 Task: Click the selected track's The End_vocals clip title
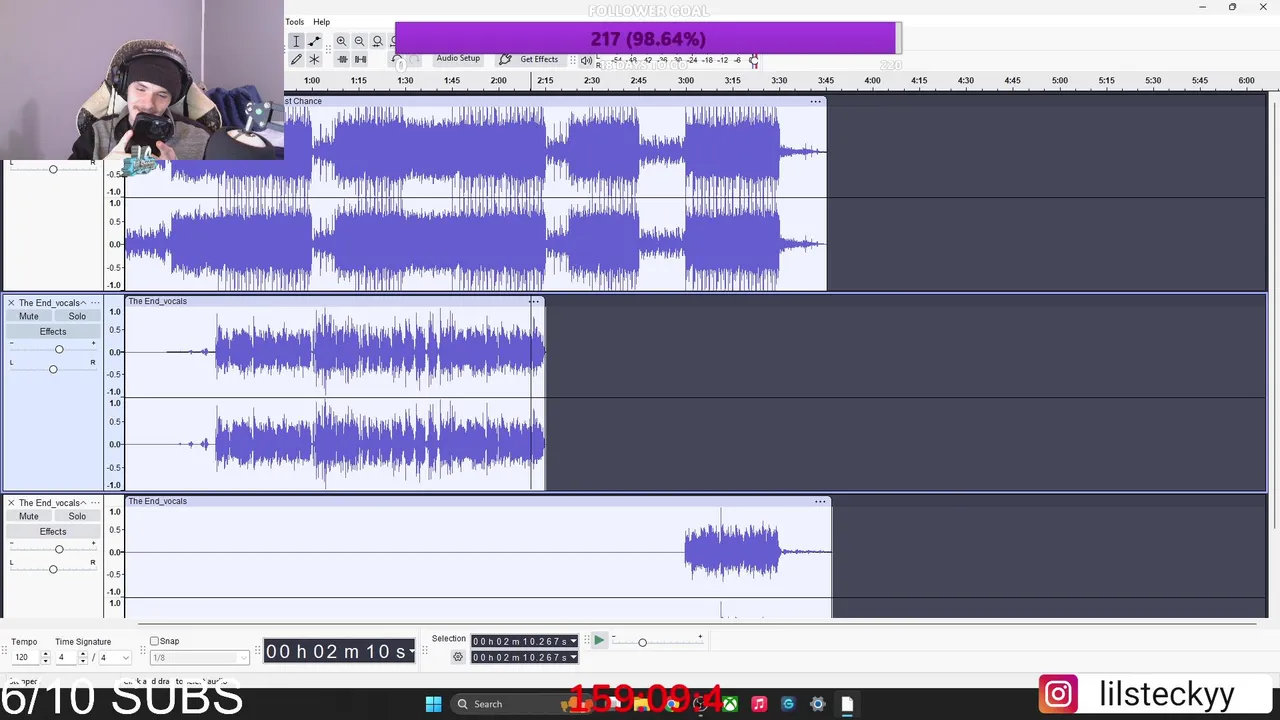click(157, 301)
